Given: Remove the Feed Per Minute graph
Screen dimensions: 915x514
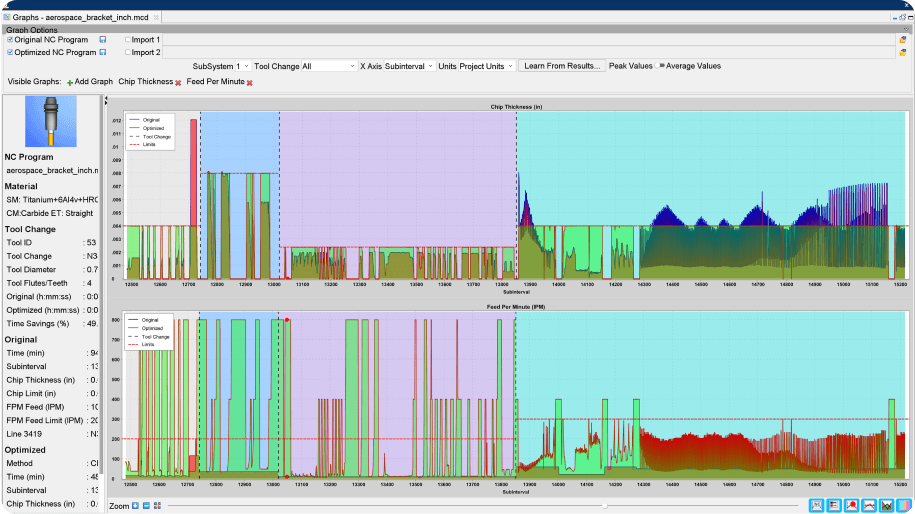Looking at the screenshot, I should (249, 82).
